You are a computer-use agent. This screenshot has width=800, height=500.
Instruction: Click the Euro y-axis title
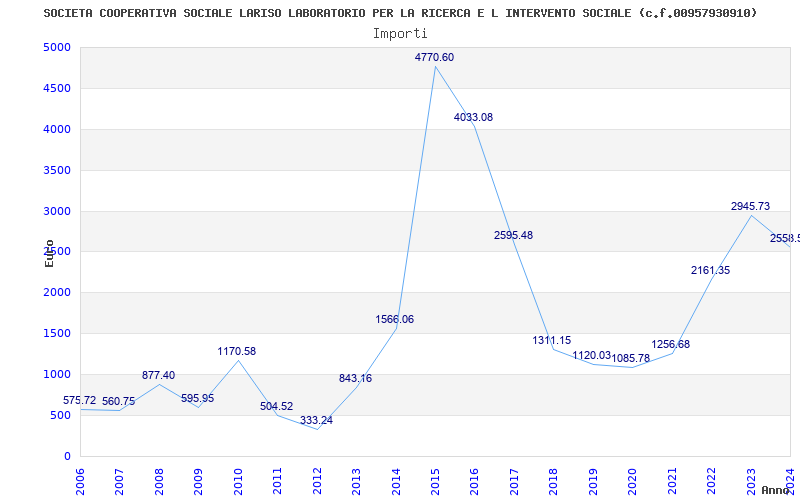(x=49, y=253)
